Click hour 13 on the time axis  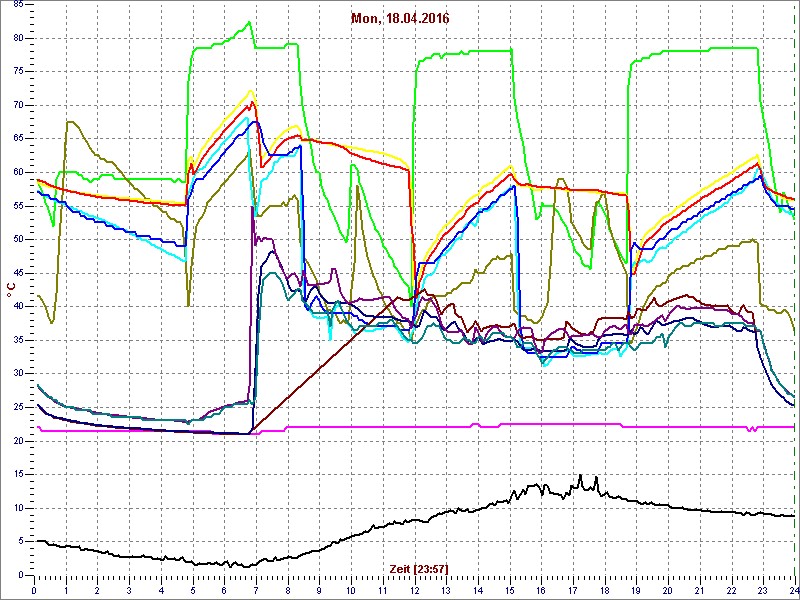point(446,591)
